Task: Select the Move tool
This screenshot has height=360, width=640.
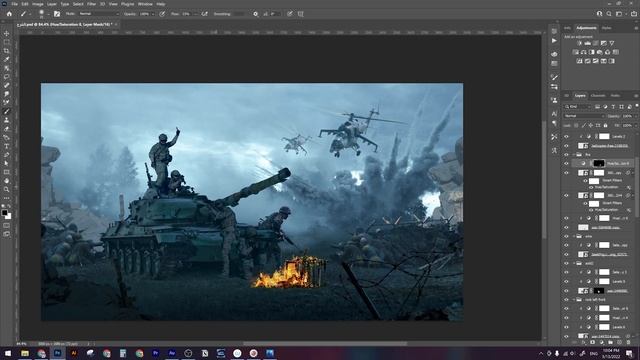Action: [x=7, y=33]
